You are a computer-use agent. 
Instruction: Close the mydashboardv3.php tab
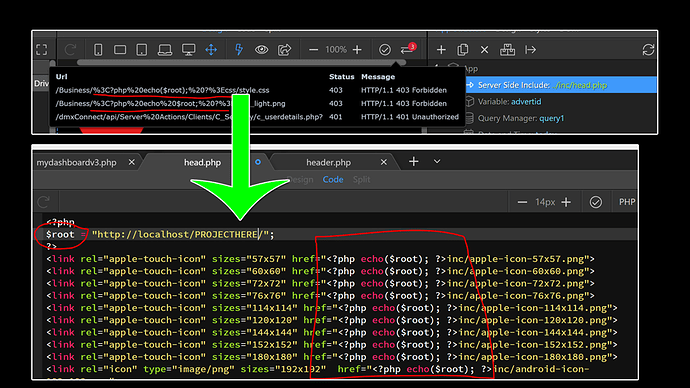tap(131, 162)
